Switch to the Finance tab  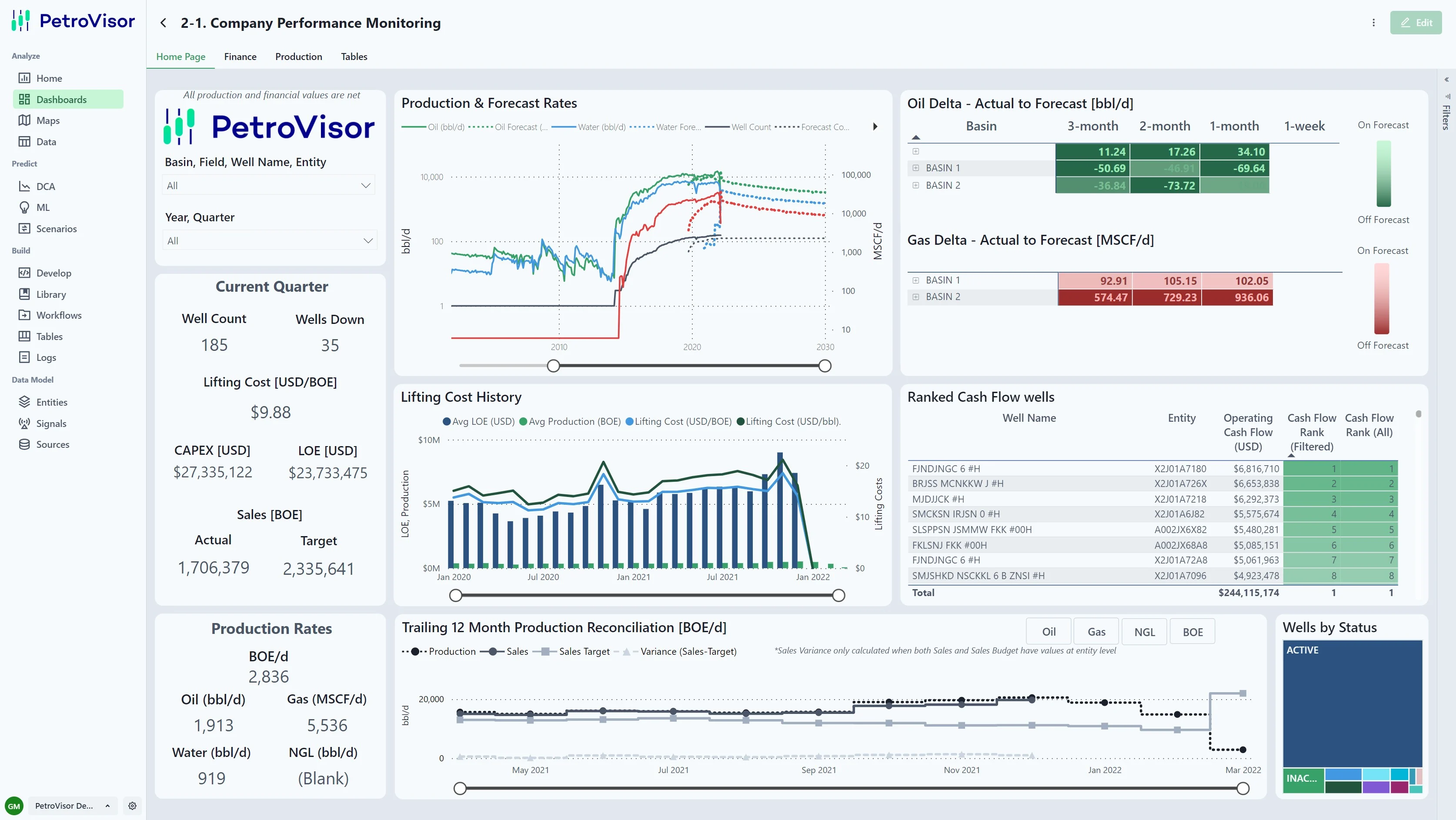click(x=240, y=57)
